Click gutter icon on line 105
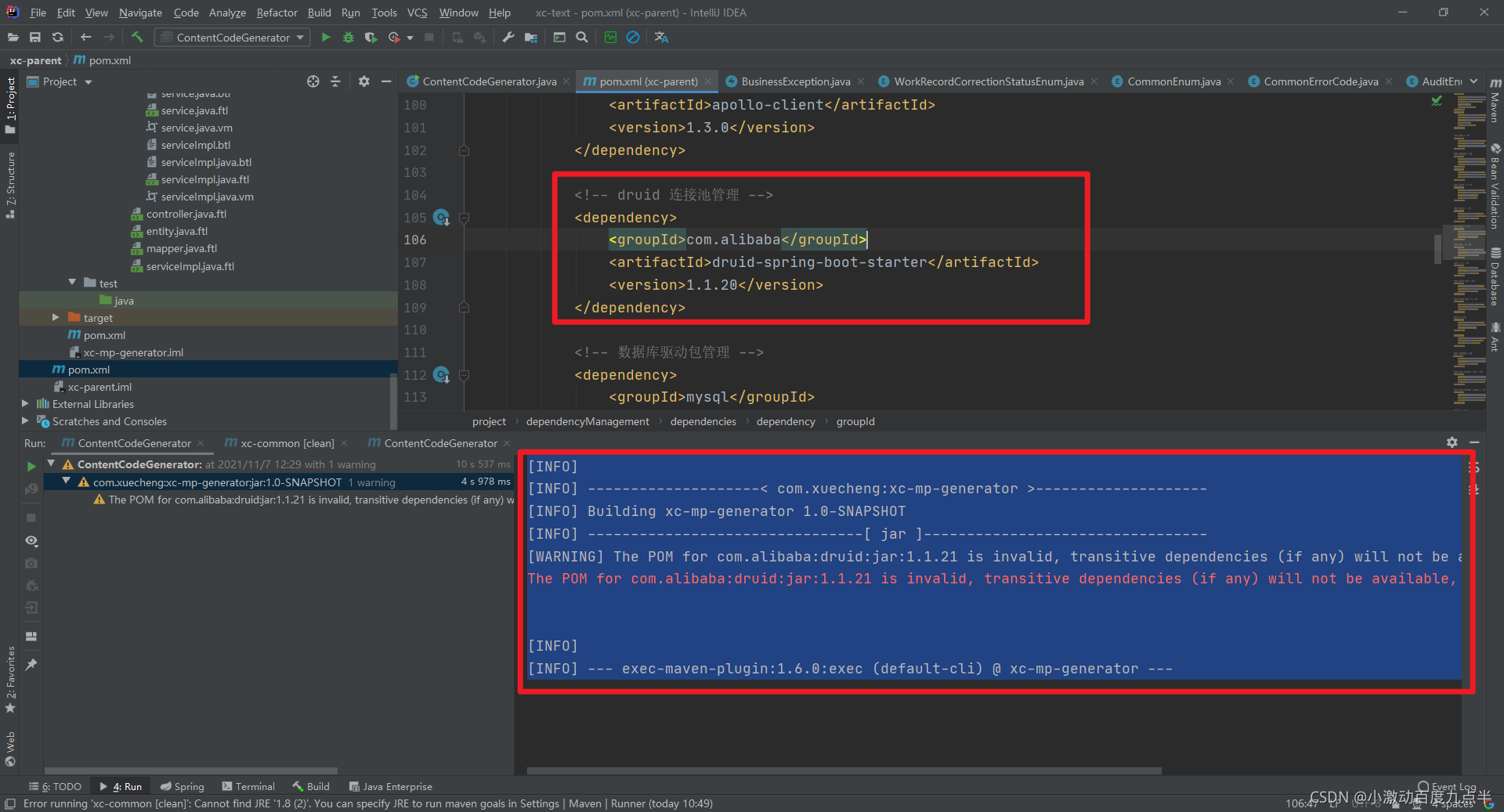 tap(442, 217)
